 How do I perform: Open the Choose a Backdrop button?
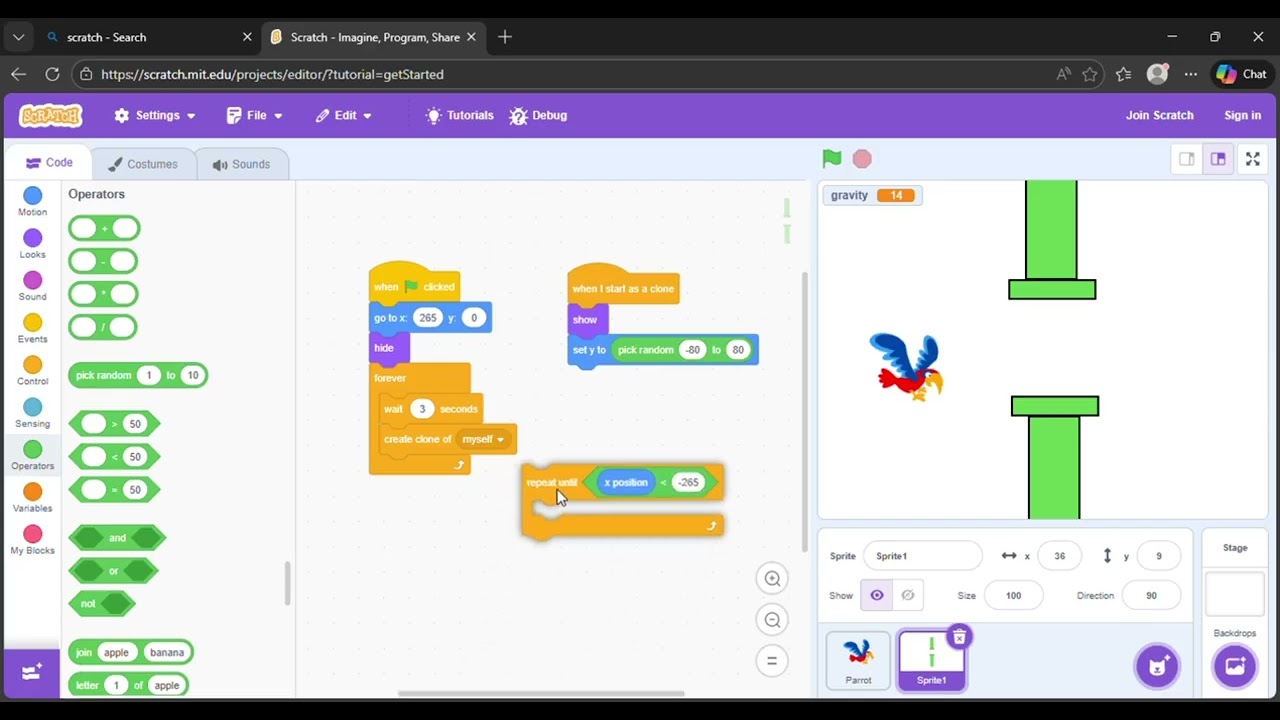click(1235, 667)
